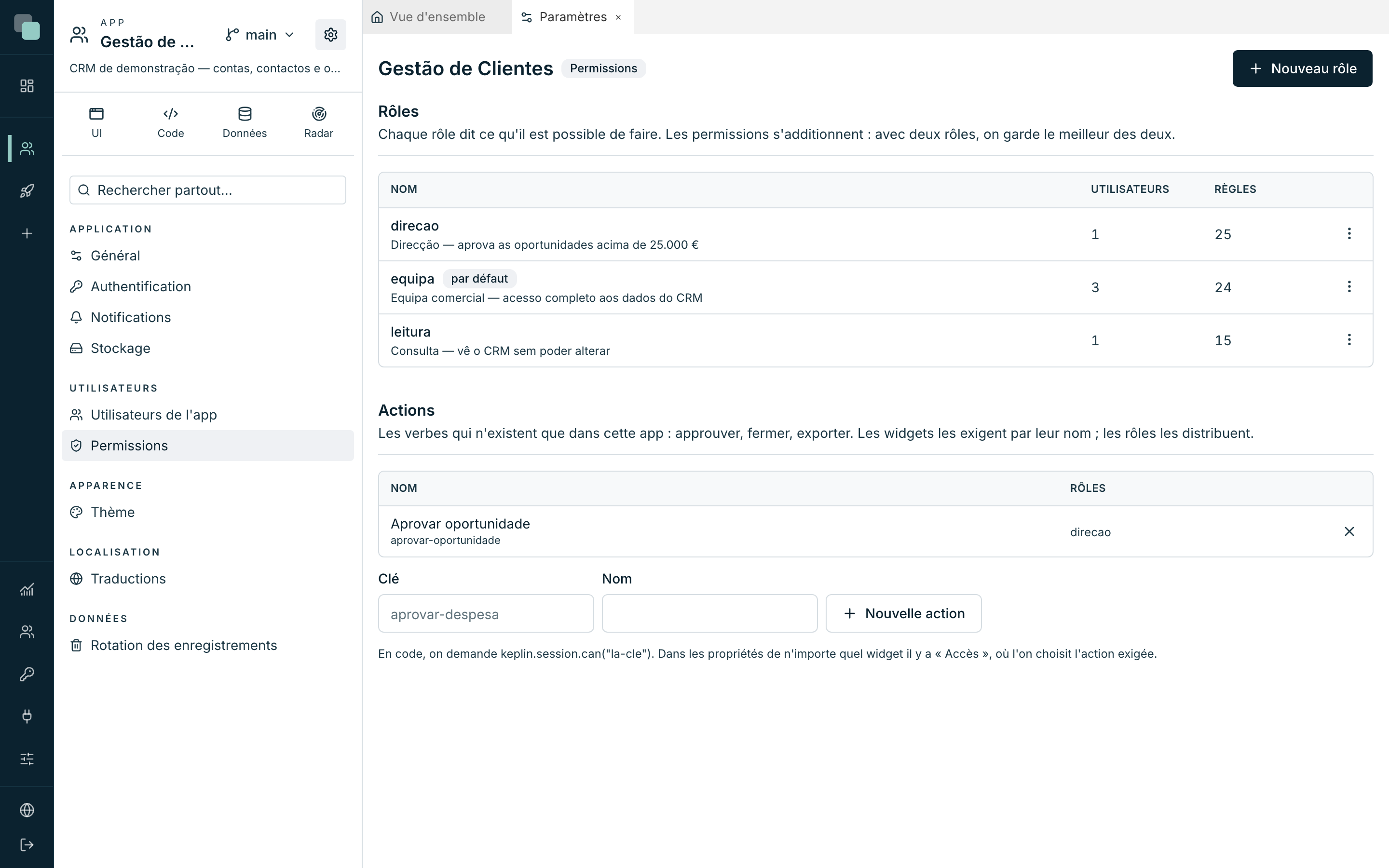Viewport: 1389px width, 868px height.
Task: Click the direcao role of the action
Action: click(x=1090, y=532)
